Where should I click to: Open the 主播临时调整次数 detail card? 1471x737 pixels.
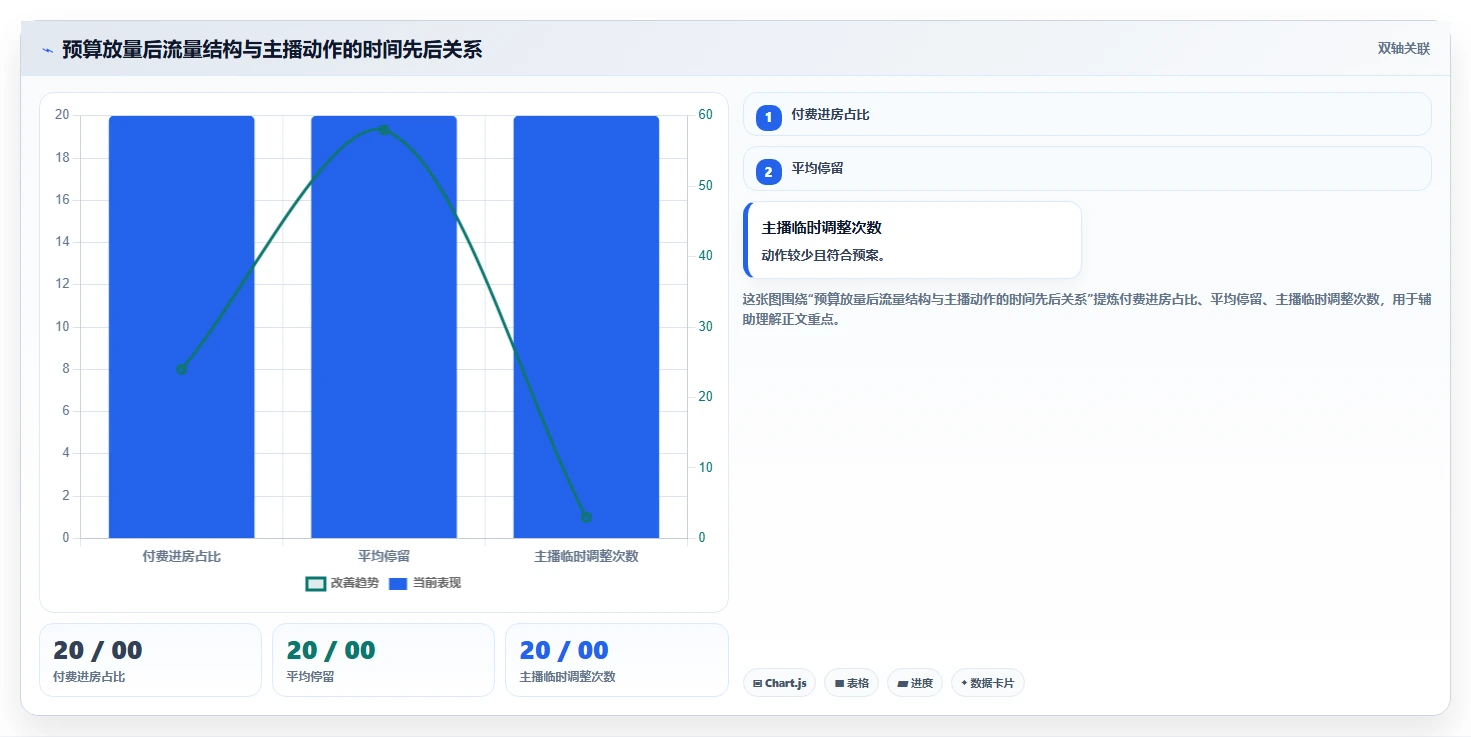point(913,239)
